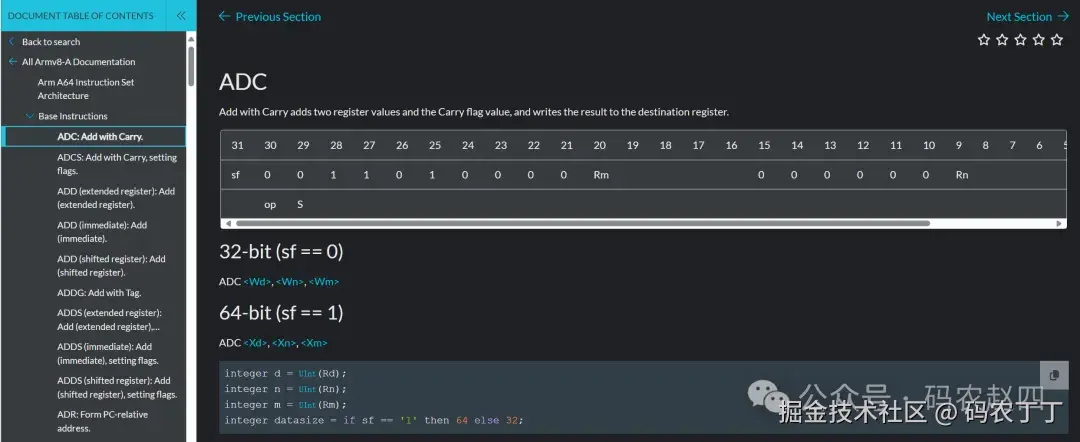The image size is (1080, 442).
Task: Go to Next Section
Action: (x=1027, y=16)
